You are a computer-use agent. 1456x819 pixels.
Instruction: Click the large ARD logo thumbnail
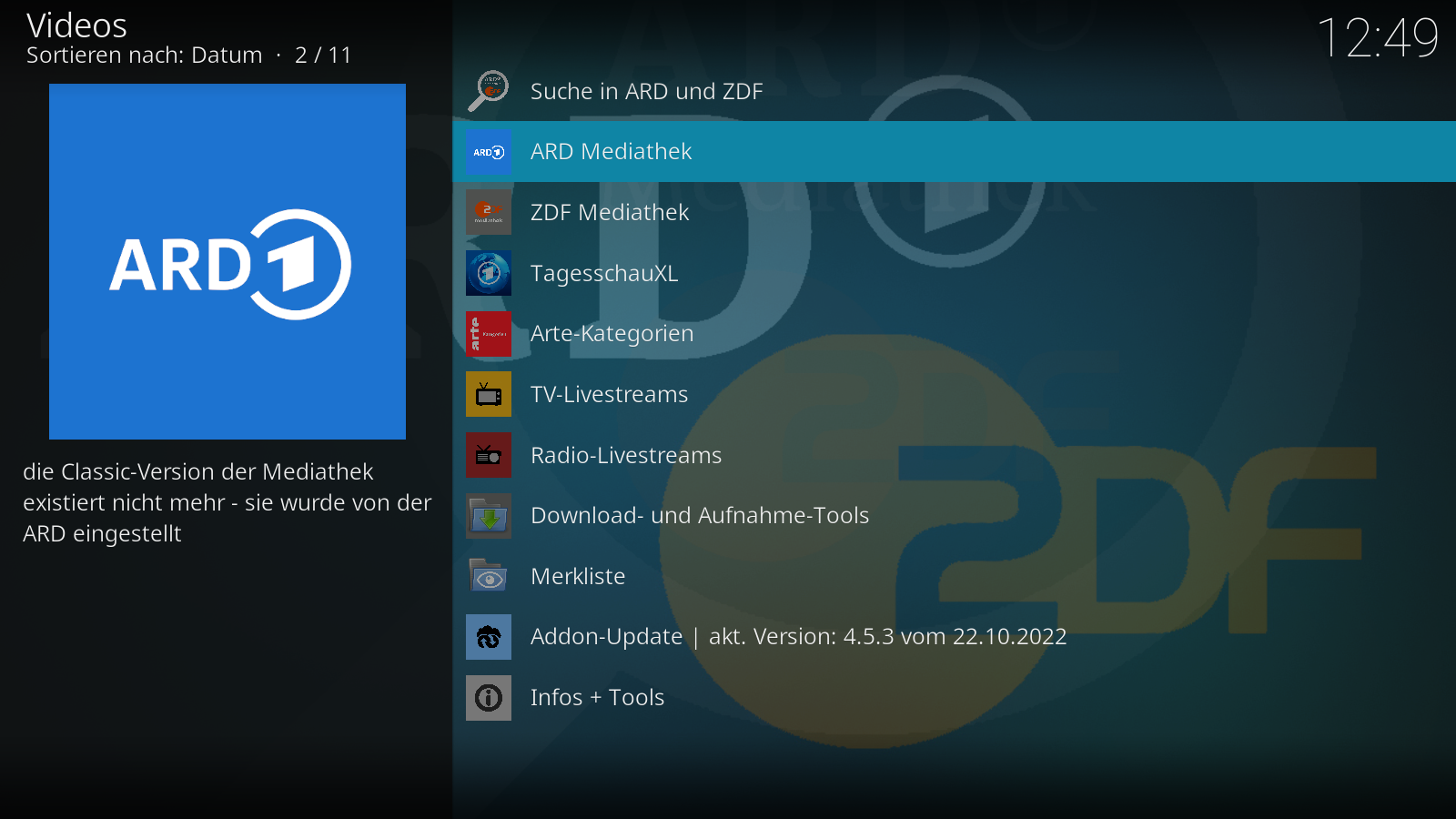point(227,261)
